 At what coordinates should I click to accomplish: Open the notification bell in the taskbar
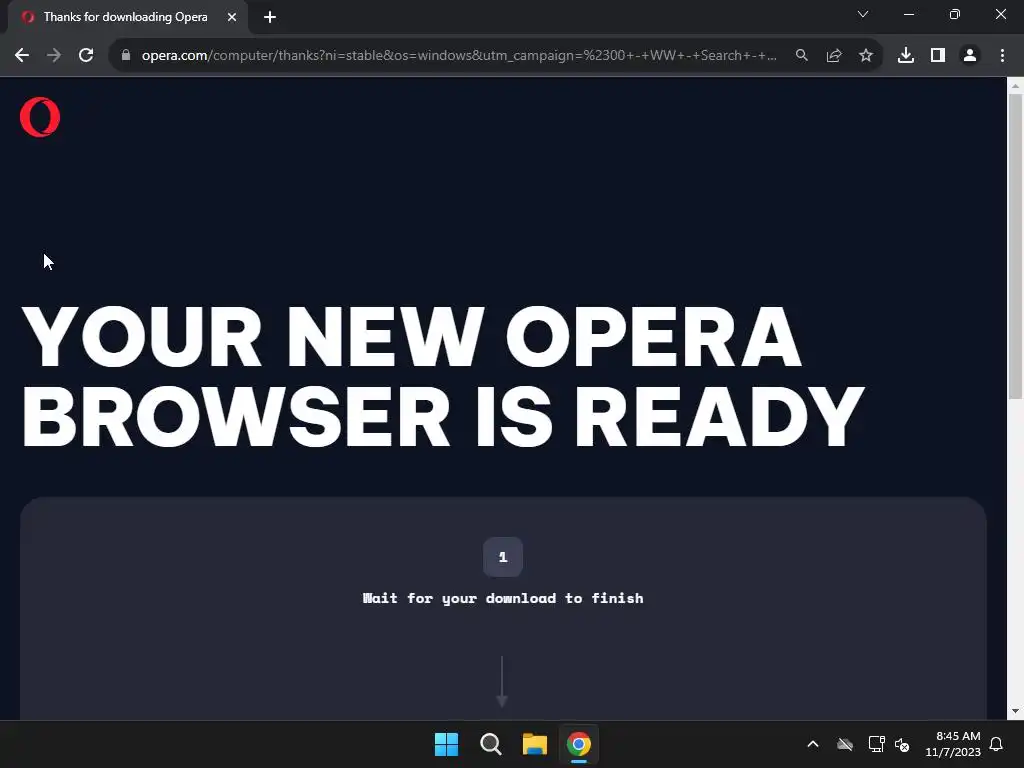(997, 744)
